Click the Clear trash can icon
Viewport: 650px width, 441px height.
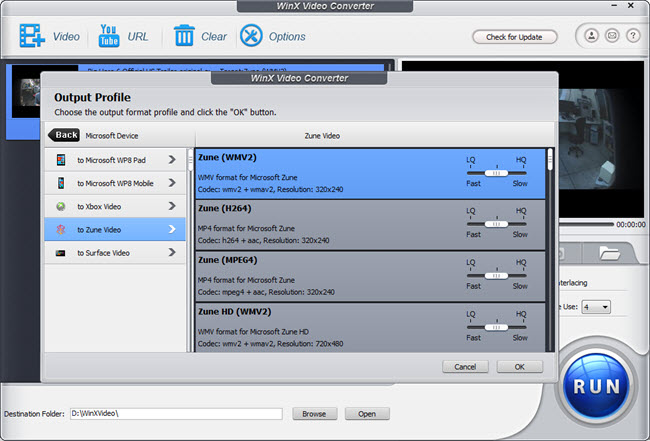(x=184, y=36)
